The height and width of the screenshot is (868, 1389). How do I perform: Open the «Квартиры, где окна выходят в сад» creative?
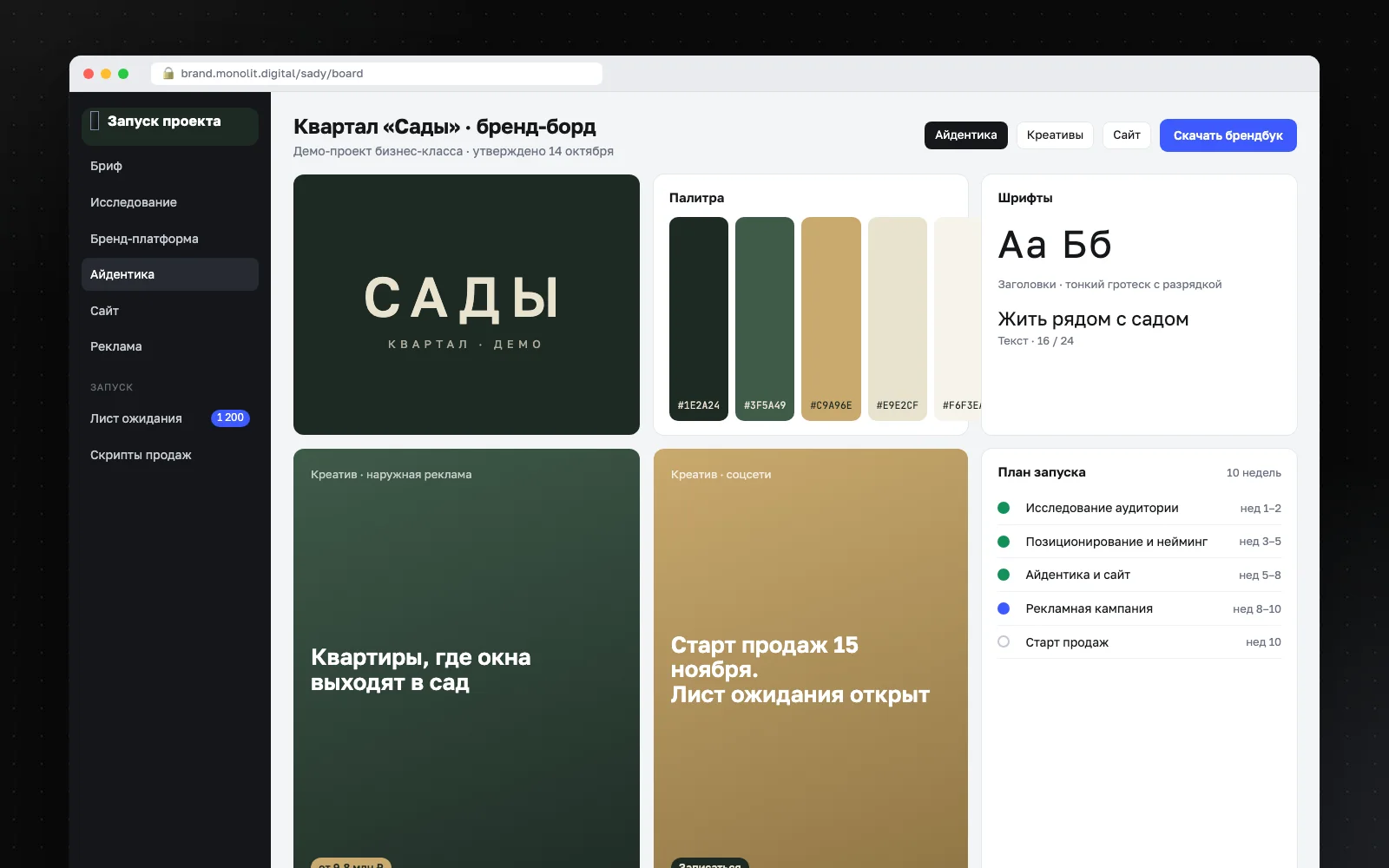466,658
